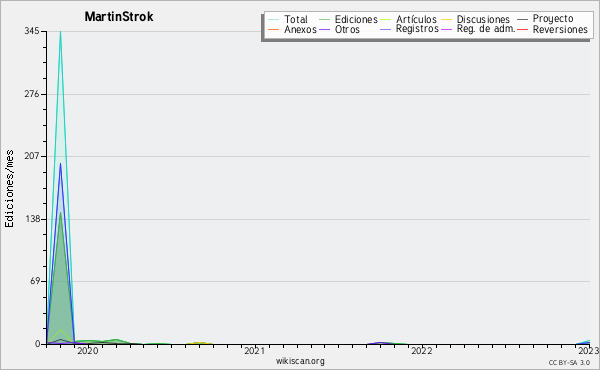Click the Ediciones/mes axis title
The image size is (600, 370).
[x=9, y=189]
